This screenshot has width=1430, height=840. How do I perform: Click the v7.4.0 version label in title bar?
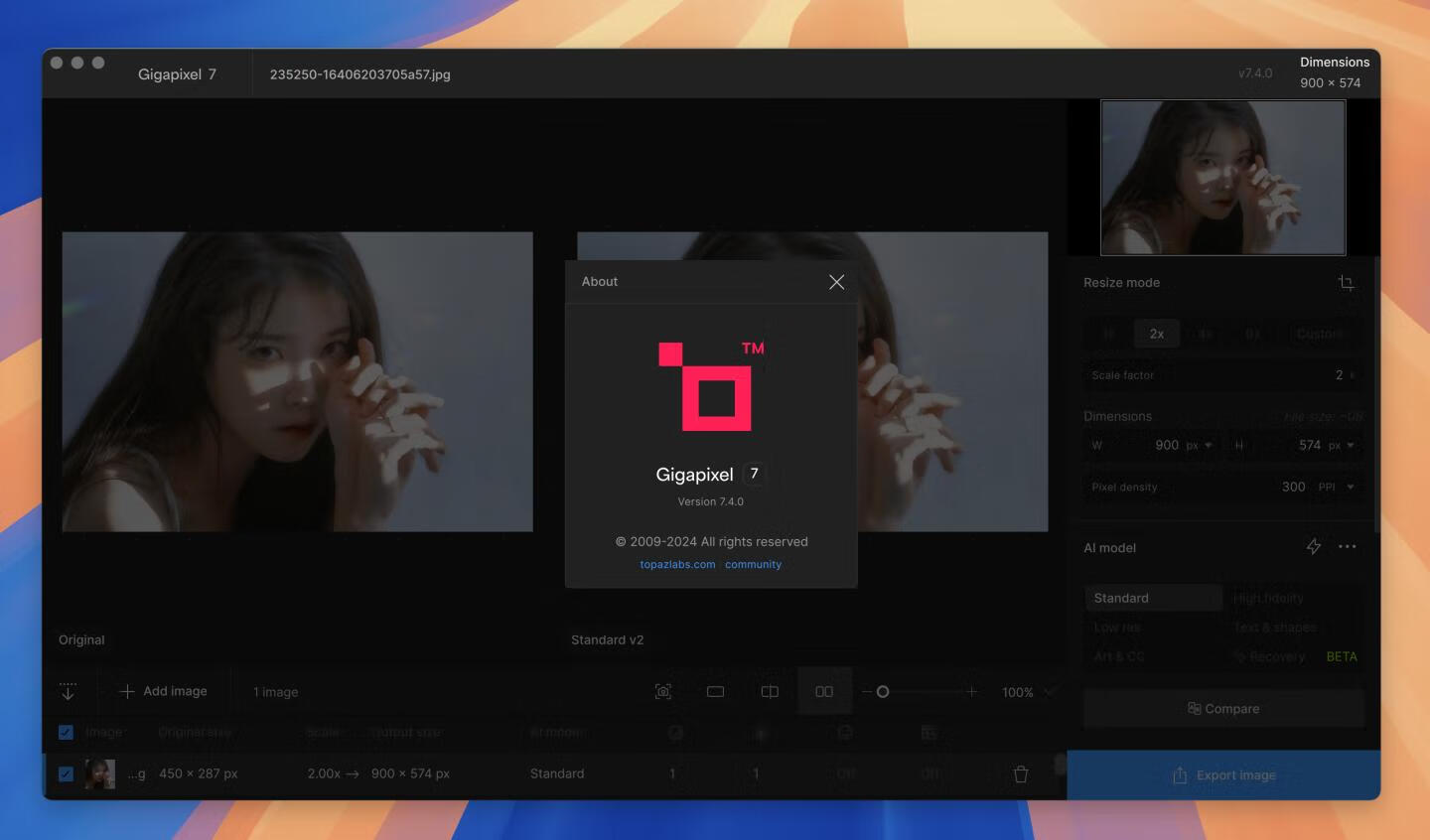coord(1255,73)
